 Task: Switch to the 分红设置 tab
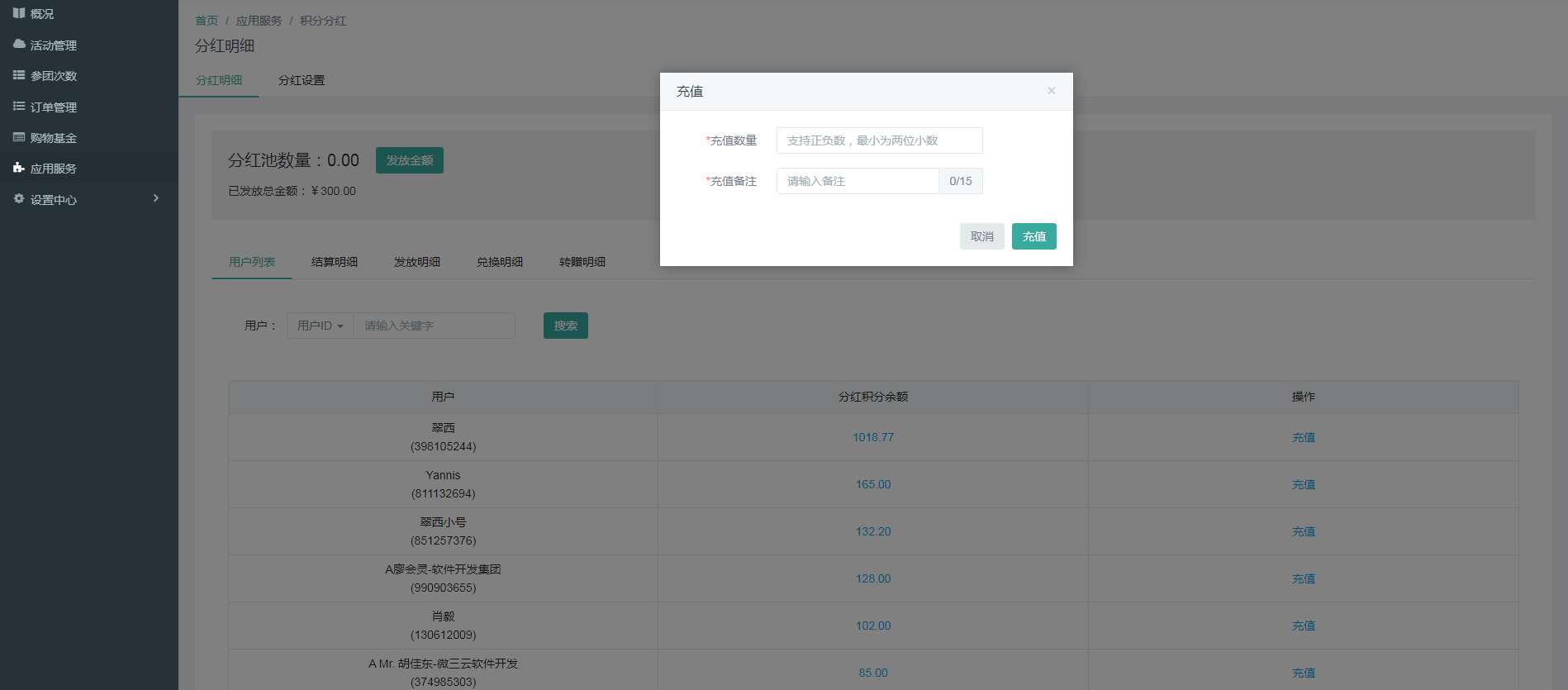coord(302,80)
